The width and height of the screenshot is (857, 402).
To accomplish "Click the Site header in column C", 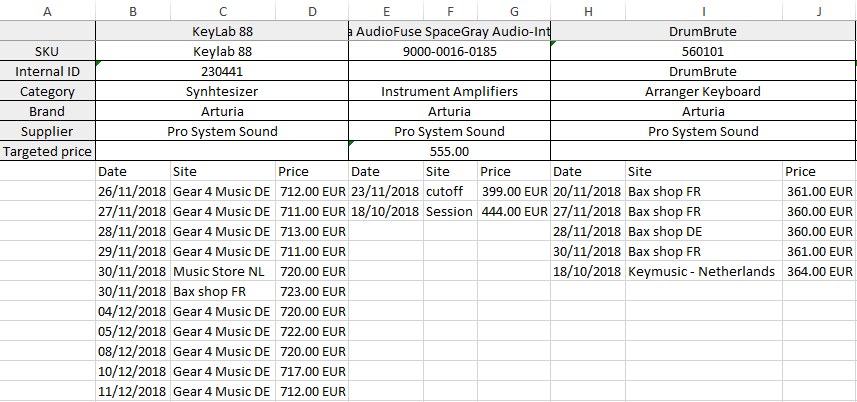I will tap(222, 172).
